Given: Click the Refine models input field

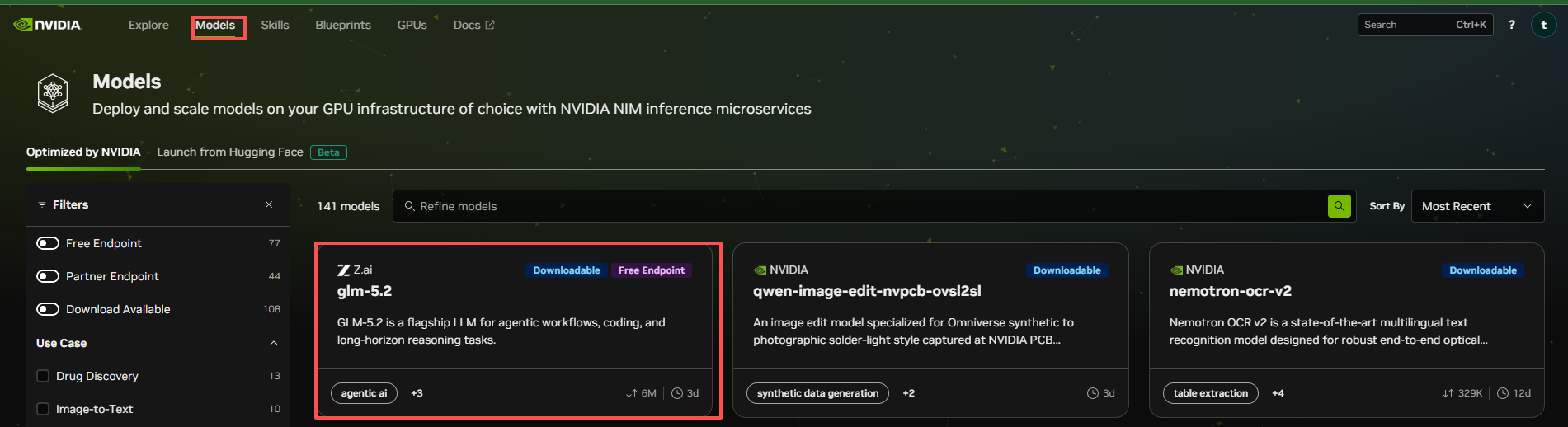Looking at the screenshot, I should (860, 206).
